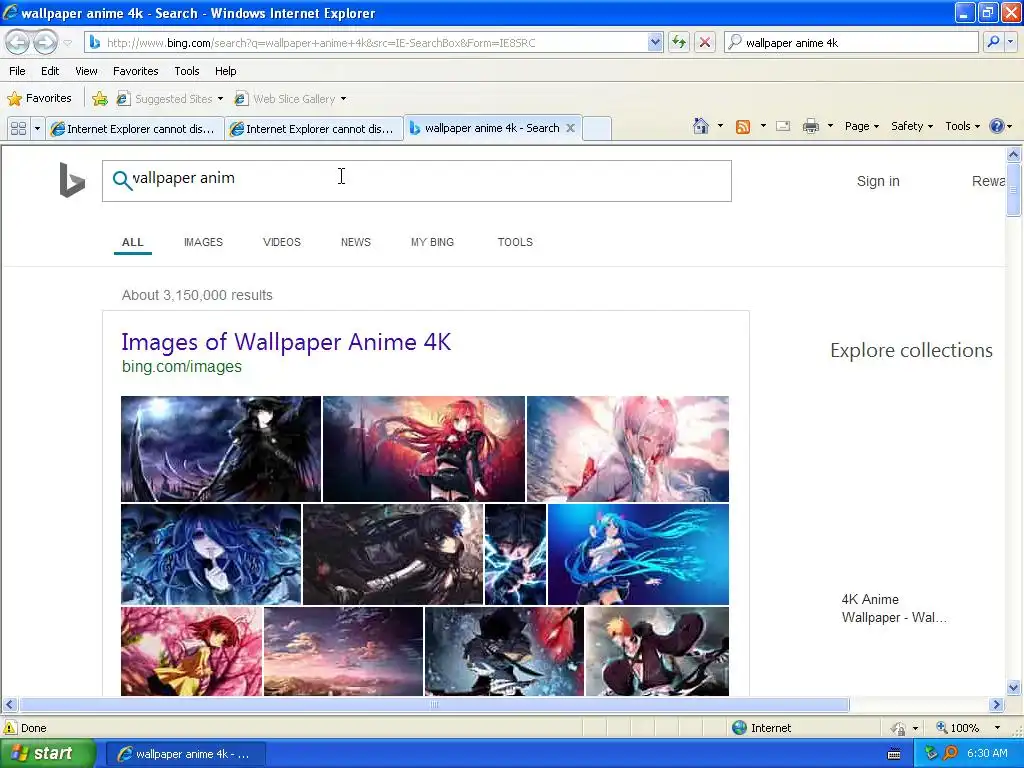Click the Home icon in command bar
The height and width of the screenshot is (768, 1024).
tap(701, 126)
